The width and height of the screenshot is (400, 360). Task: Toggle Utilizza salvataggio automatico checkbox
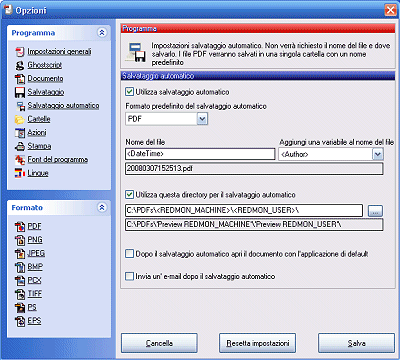coord(129,92)
